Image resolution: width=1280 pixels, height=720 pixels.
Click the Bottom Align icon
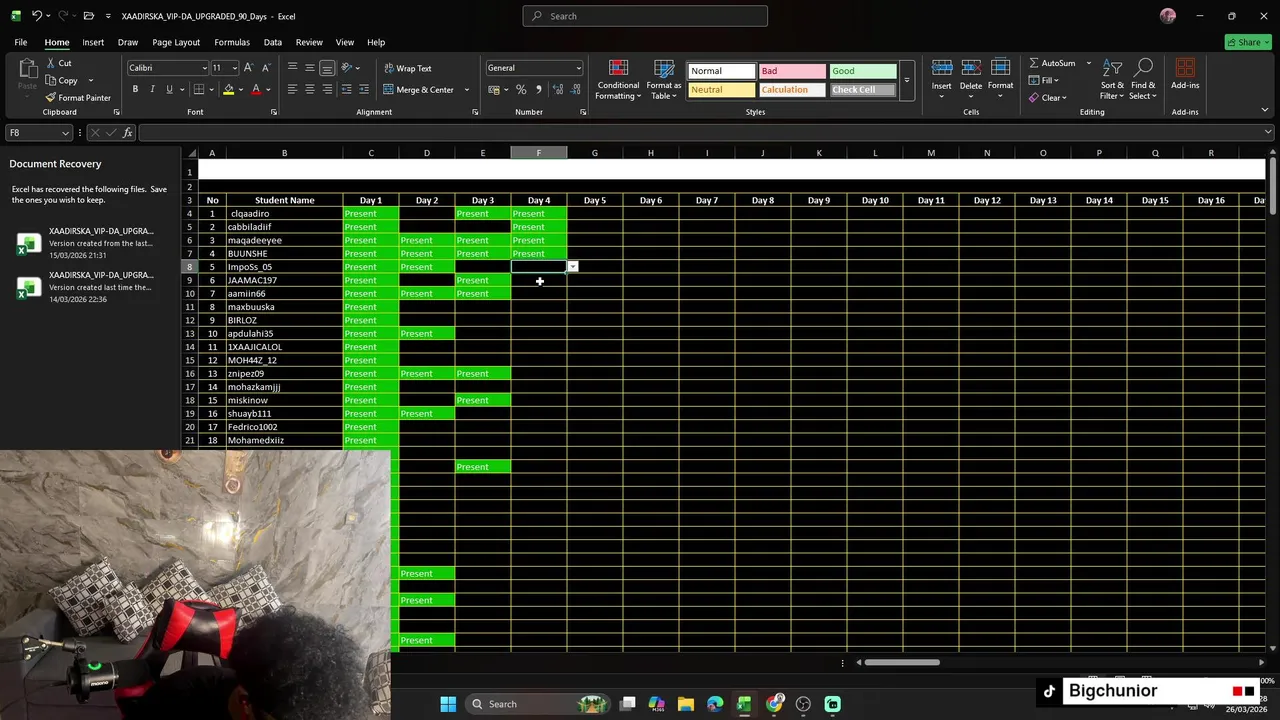click(327, 68)
